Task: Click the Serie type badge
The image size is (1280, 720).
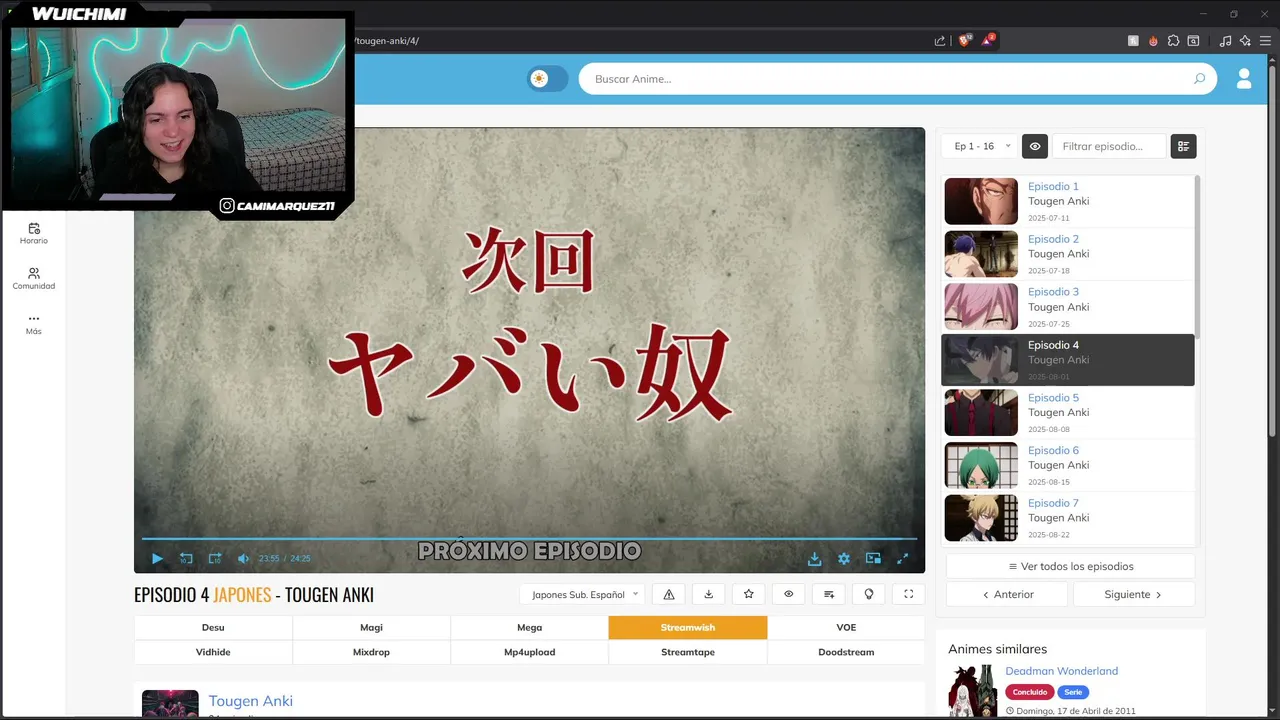Action: [x=1073, y=692]
